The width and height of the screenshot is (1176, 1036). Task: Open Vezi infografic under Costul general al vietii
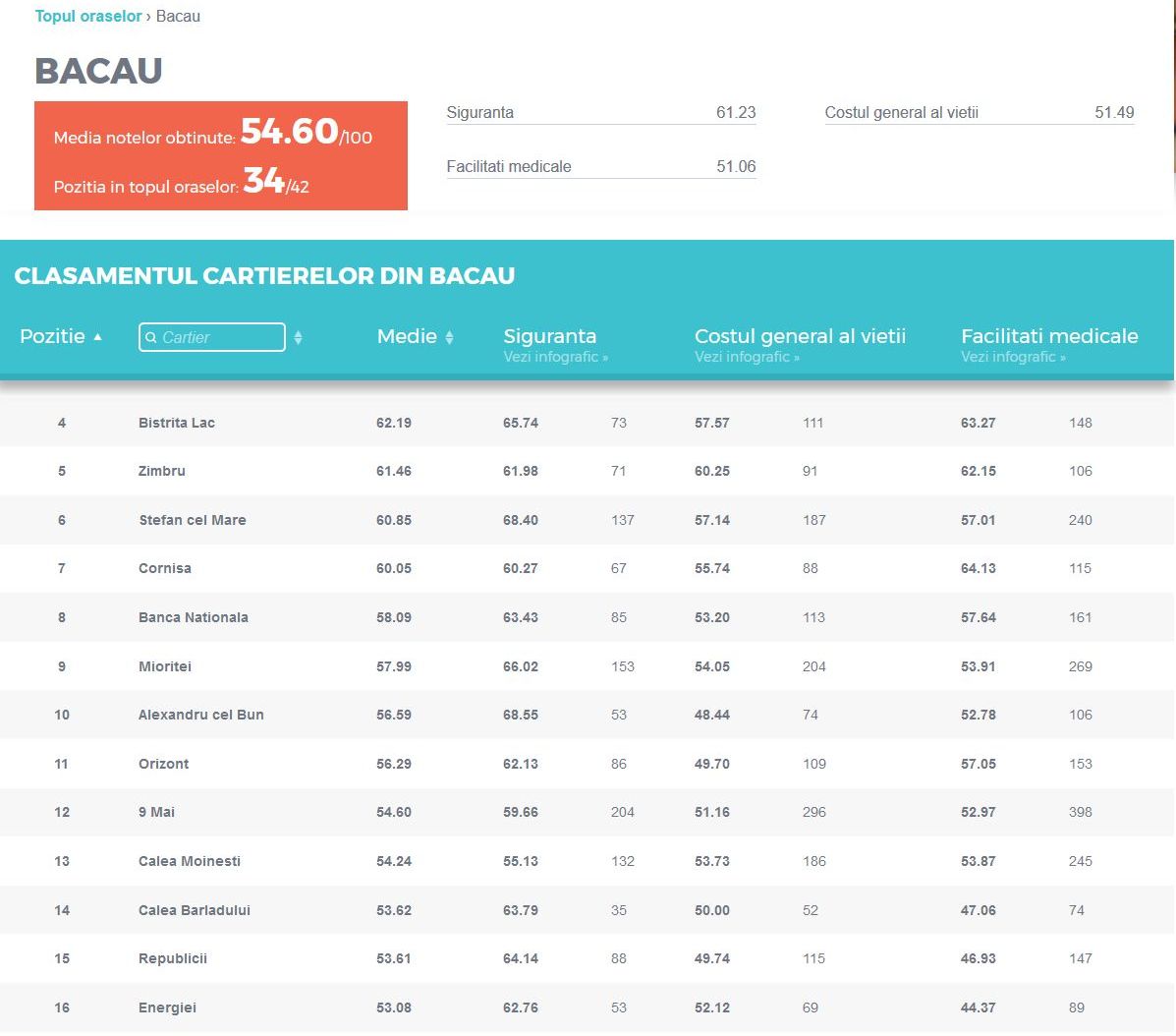[747, 357]
